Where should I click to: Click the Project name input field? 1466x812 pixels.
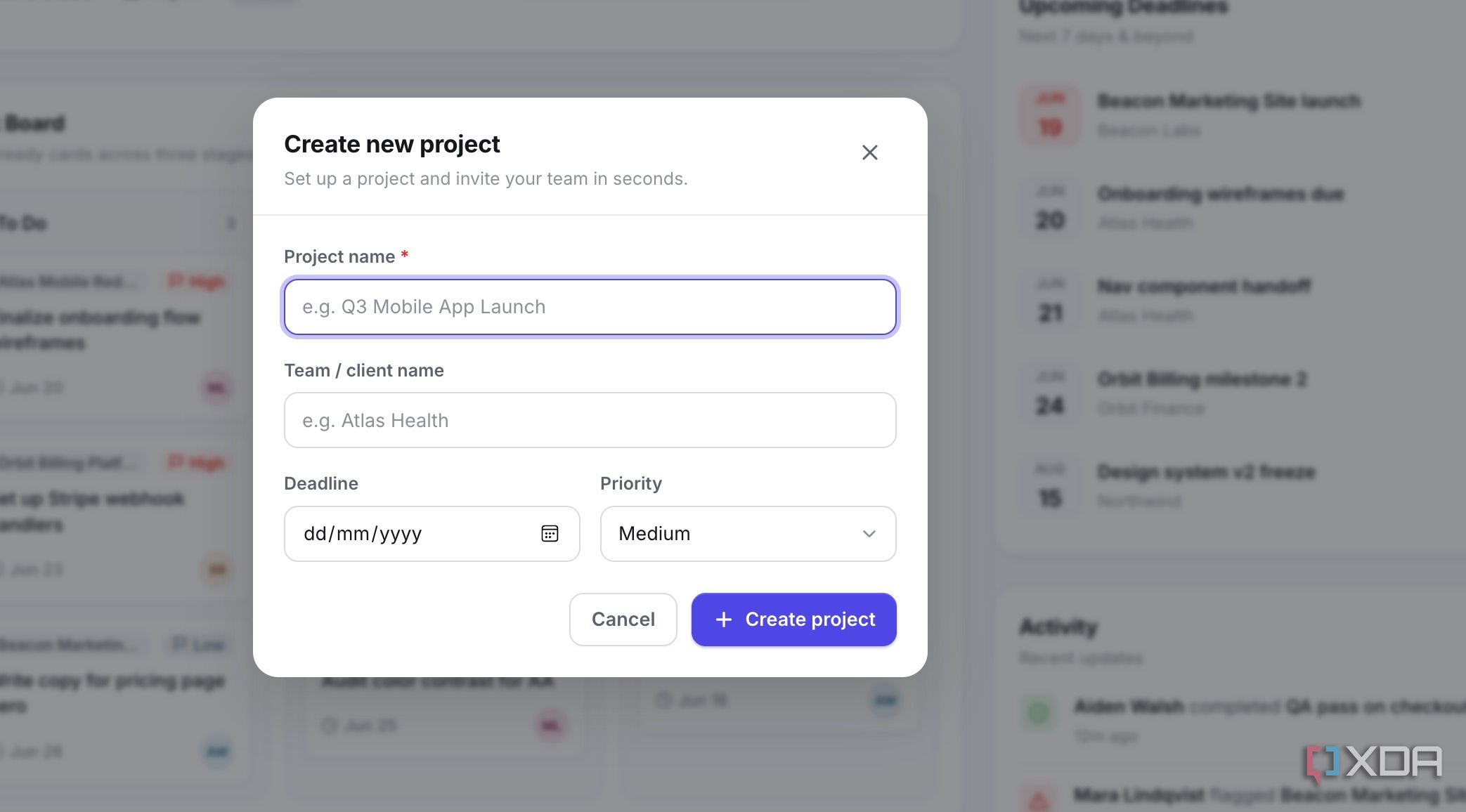[x=590, y=307]
